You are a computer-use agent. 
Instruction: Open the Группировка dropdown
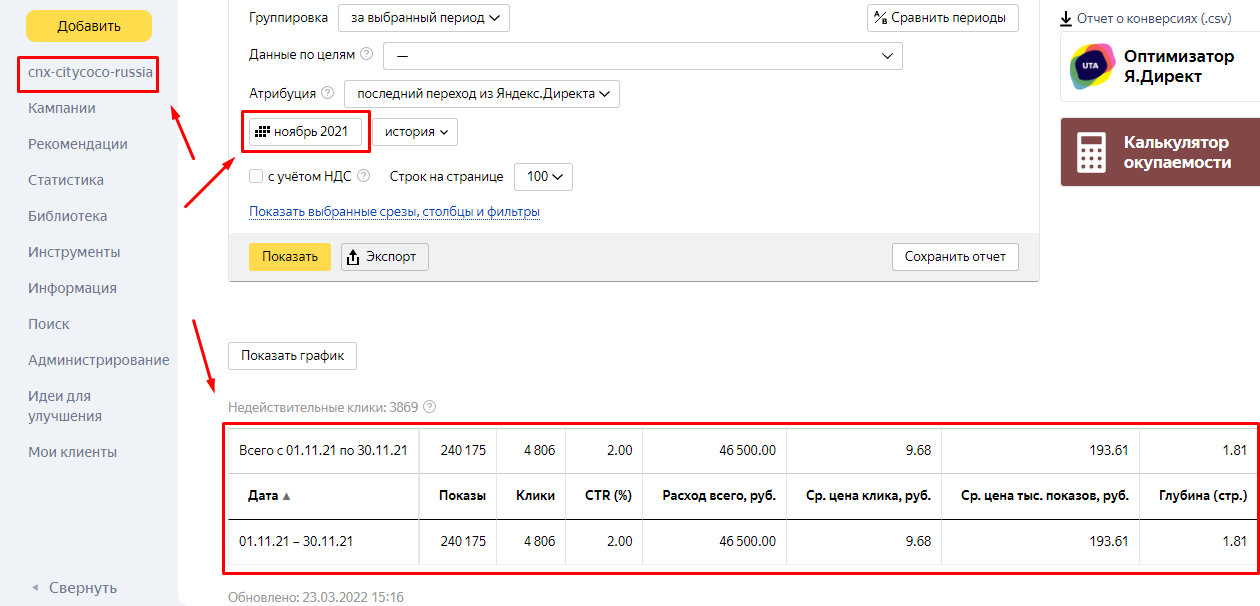pos(423,18)
